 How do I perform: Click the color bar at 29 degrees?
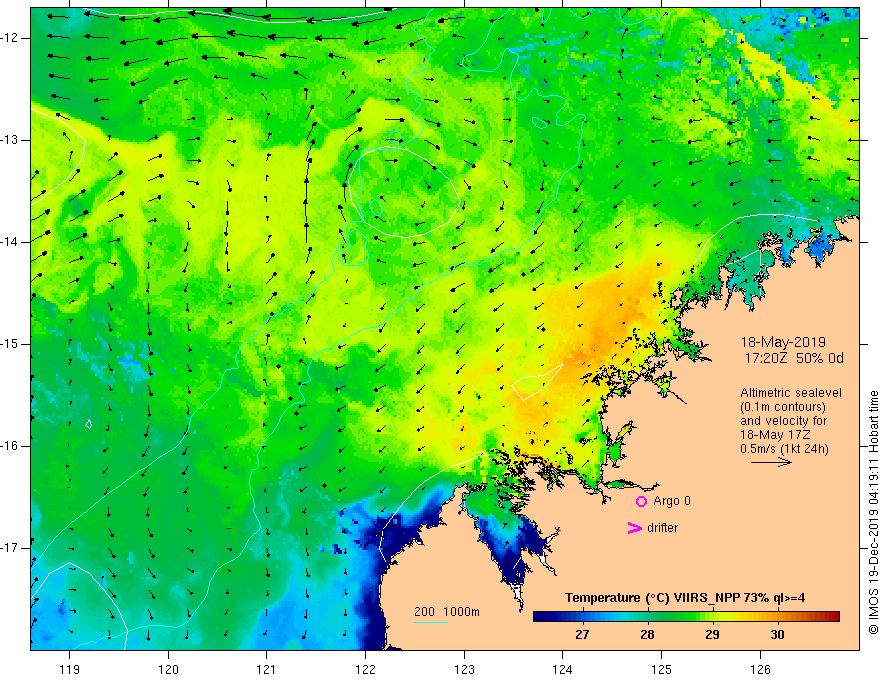[712, 617]
